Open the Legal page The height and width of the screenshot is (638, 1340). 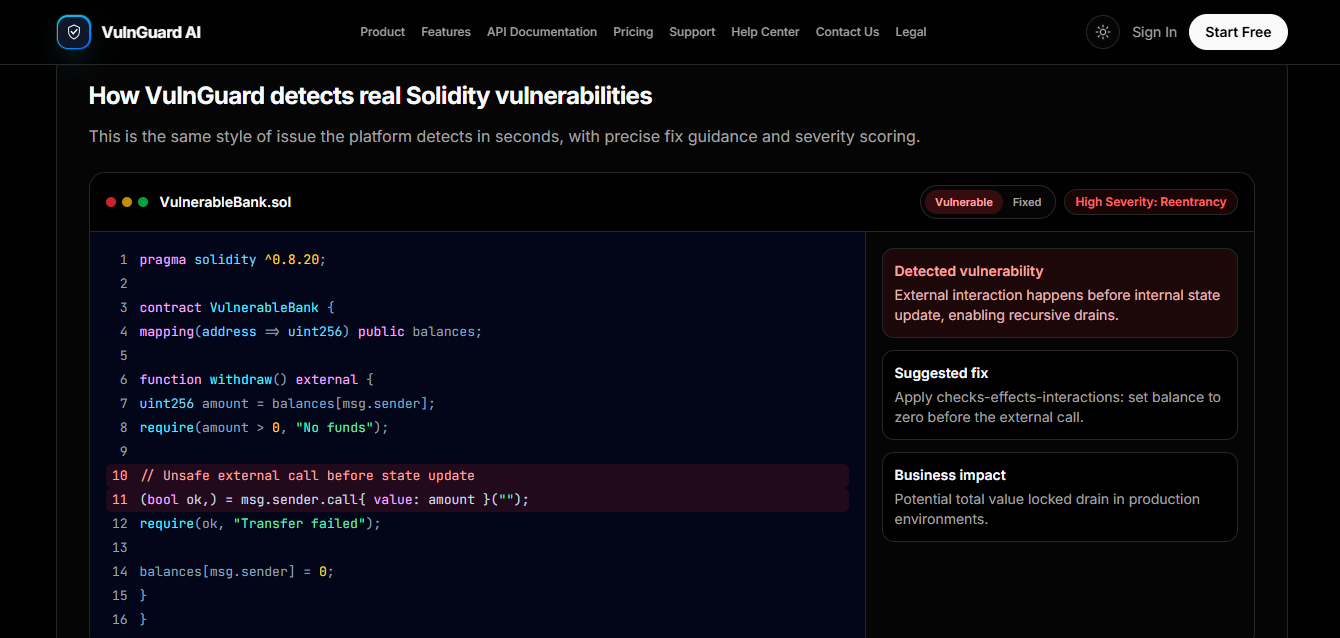(x=910, y=31)
